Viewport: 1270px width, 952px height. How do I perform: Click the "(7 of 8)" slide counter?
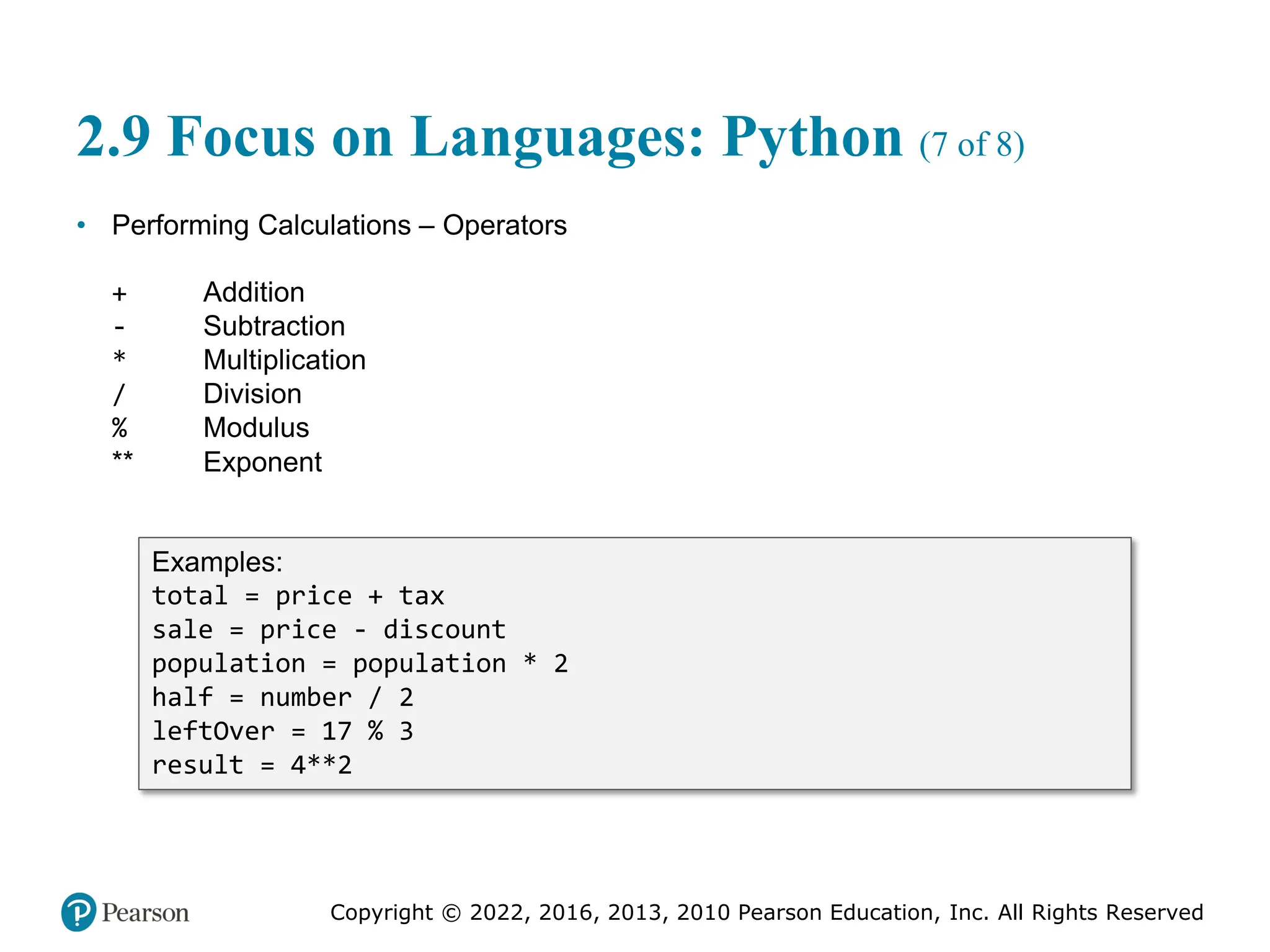click(971, 145)
